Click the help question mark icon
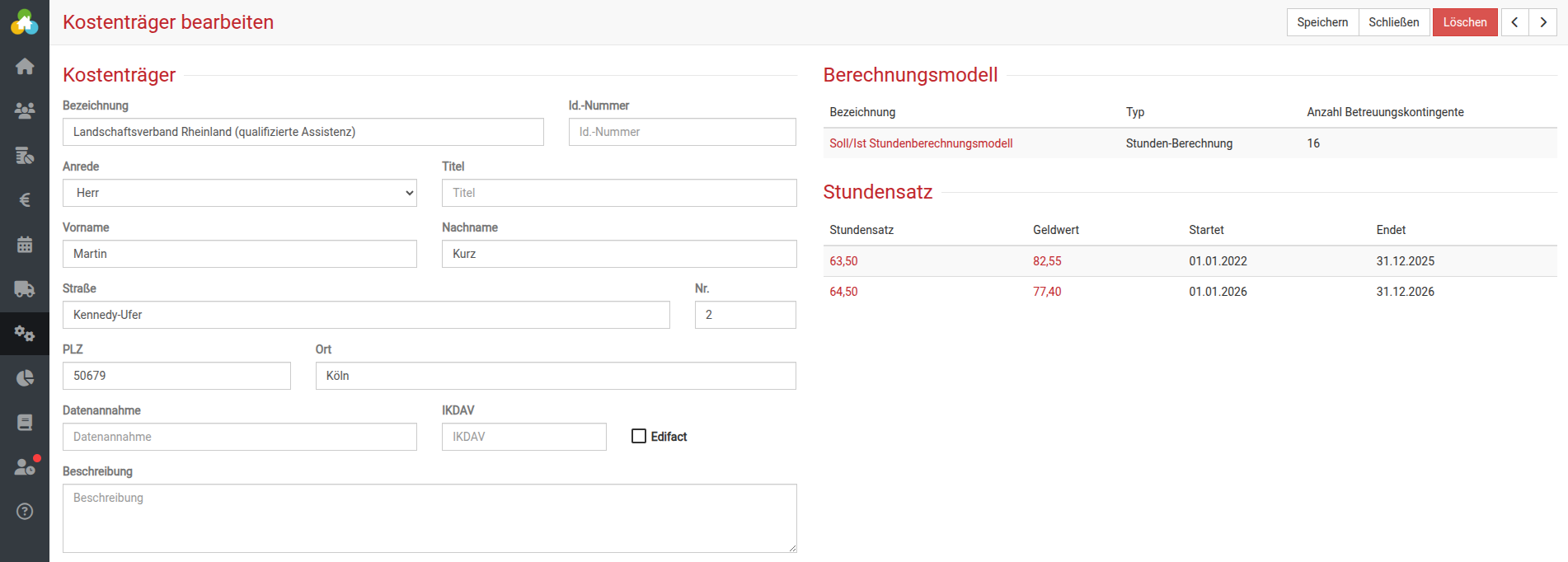The width and height of the screenshot is (1568, 562). coord(25,512)
